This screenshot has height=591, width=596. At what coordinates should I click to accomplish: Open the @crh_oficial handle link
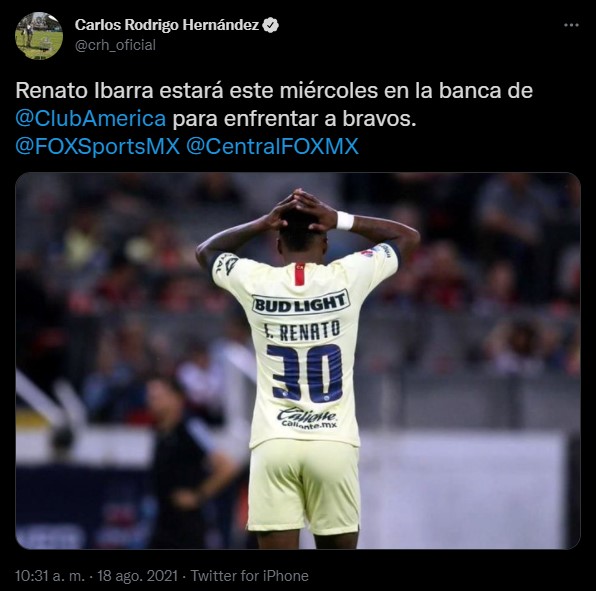pyautogui.click(x=115, y=45)
